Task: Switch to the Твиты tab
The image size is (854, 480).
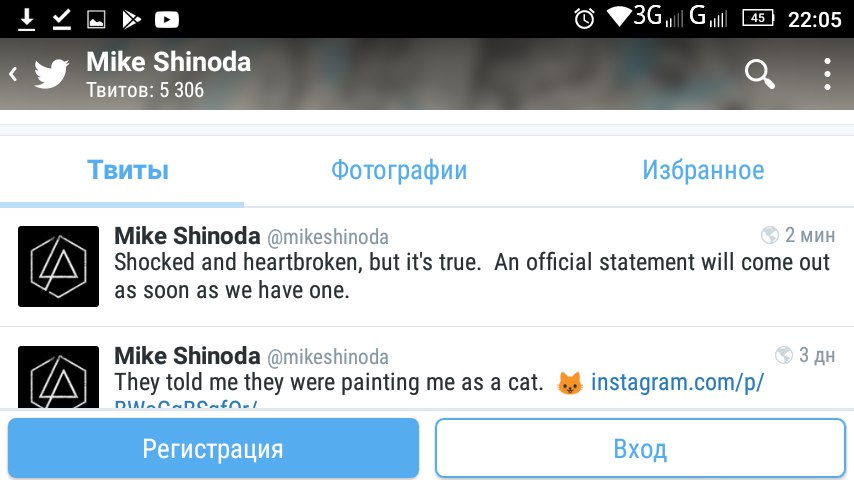Action: point(128,170)
